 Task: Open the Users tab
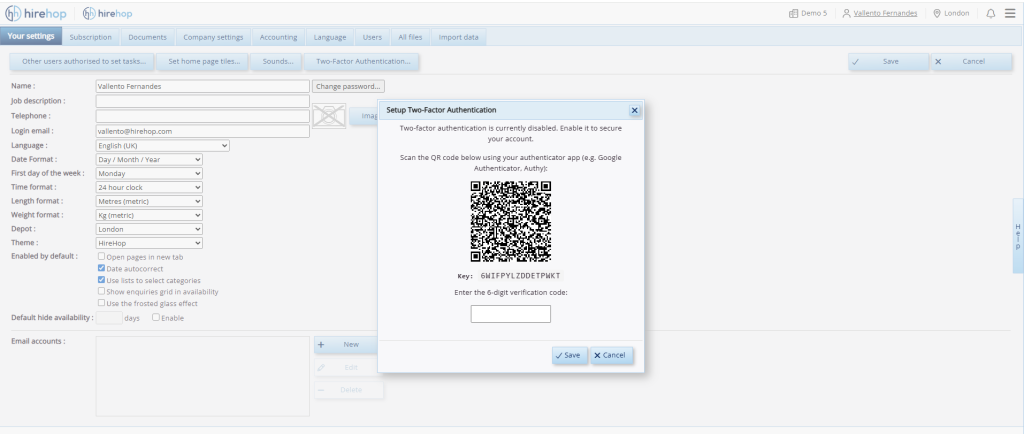[x=372, y=37]
